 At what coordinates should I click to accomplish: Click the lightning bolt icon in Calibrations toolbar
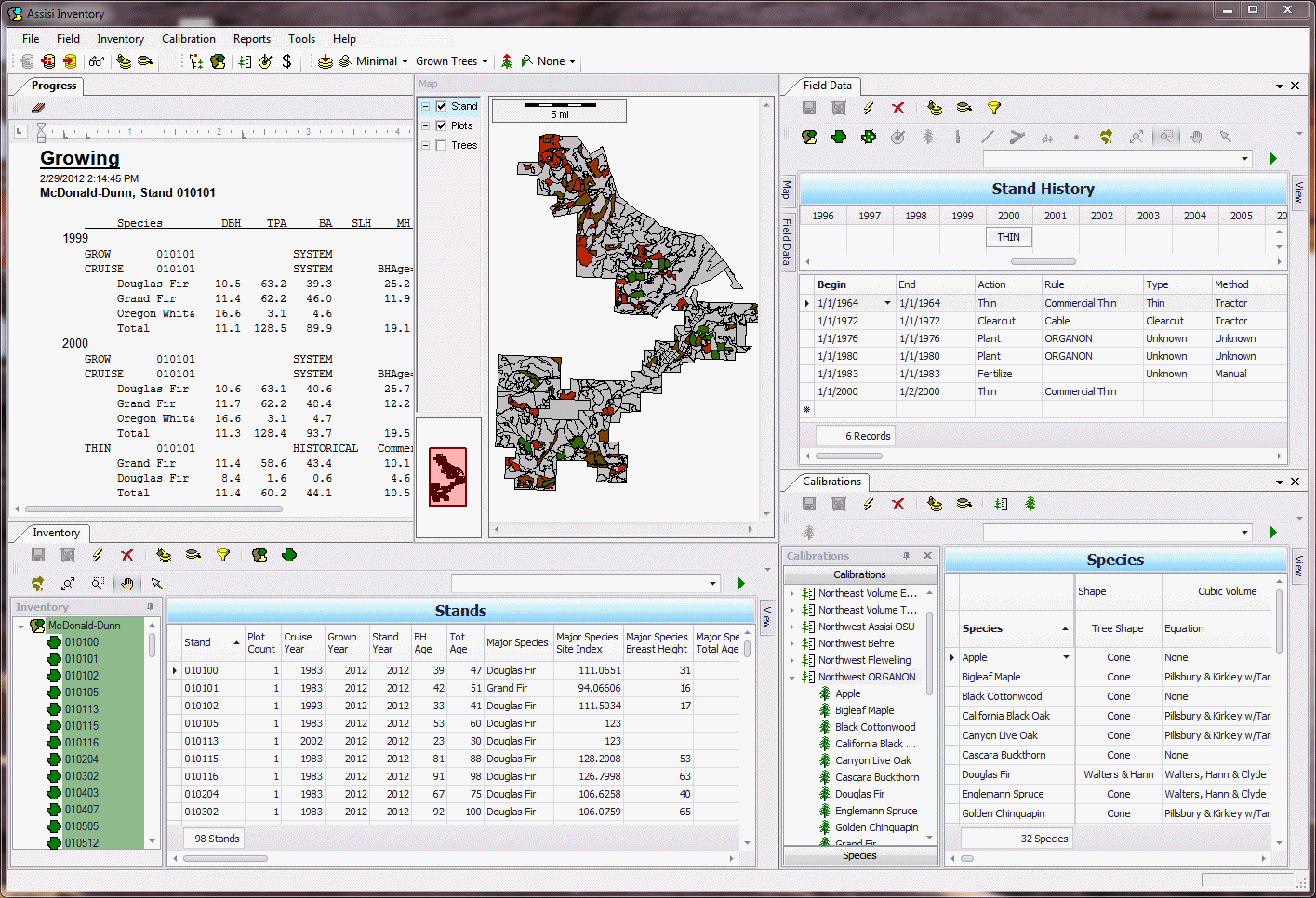[x=868, y=504]
